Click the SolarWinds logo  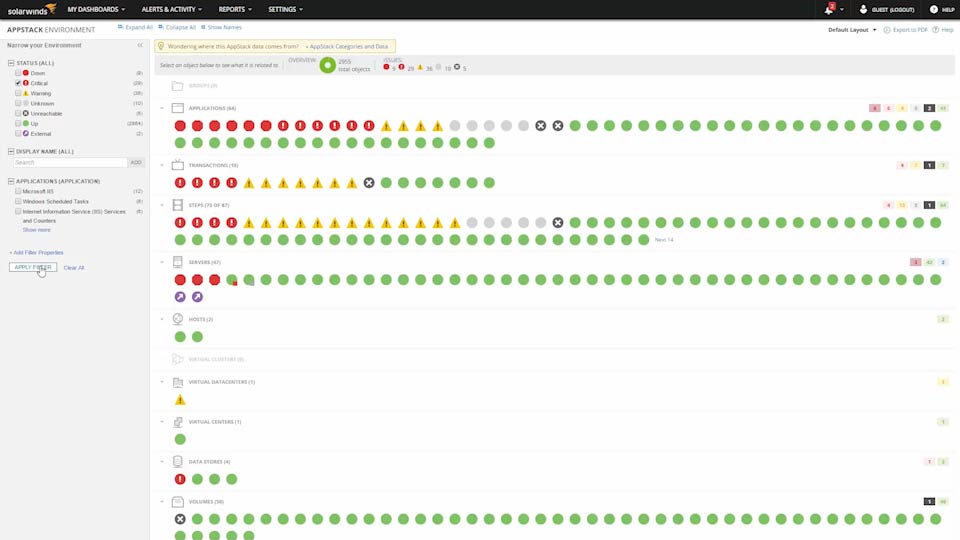click(x=31, y=9)
